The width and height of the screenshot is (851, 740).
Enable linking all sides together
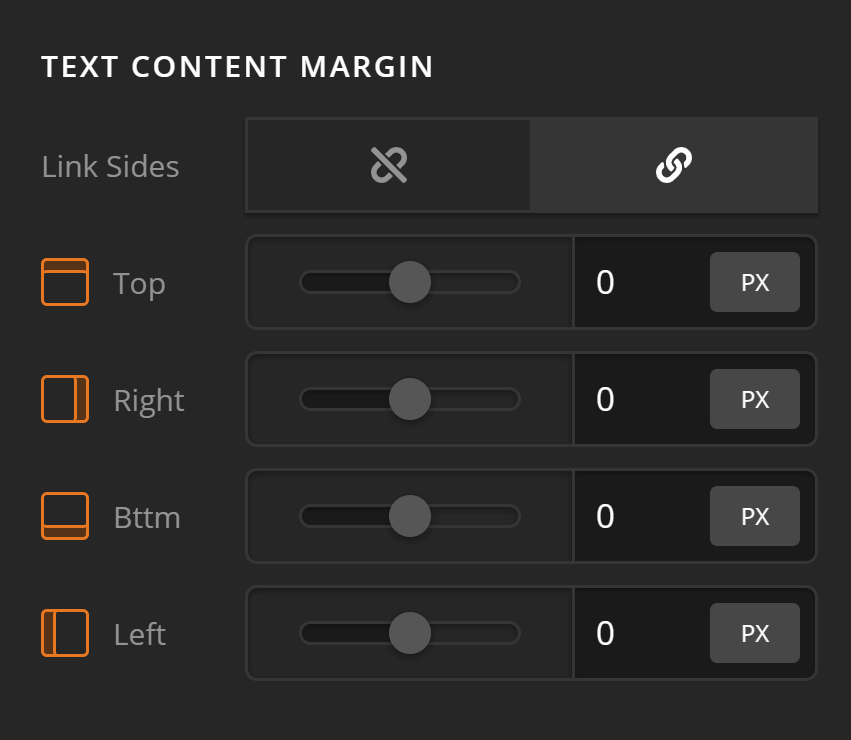pos(674,166)
